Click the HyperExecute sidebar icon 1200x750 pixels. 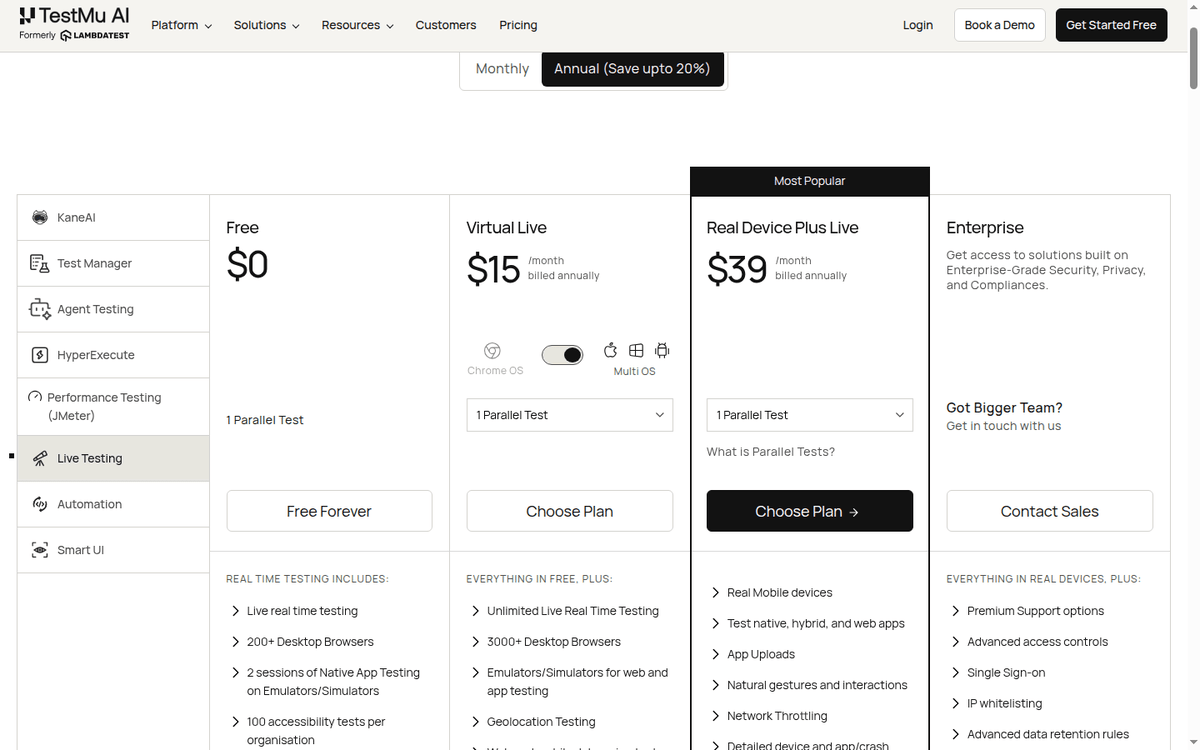click(40, 355)
